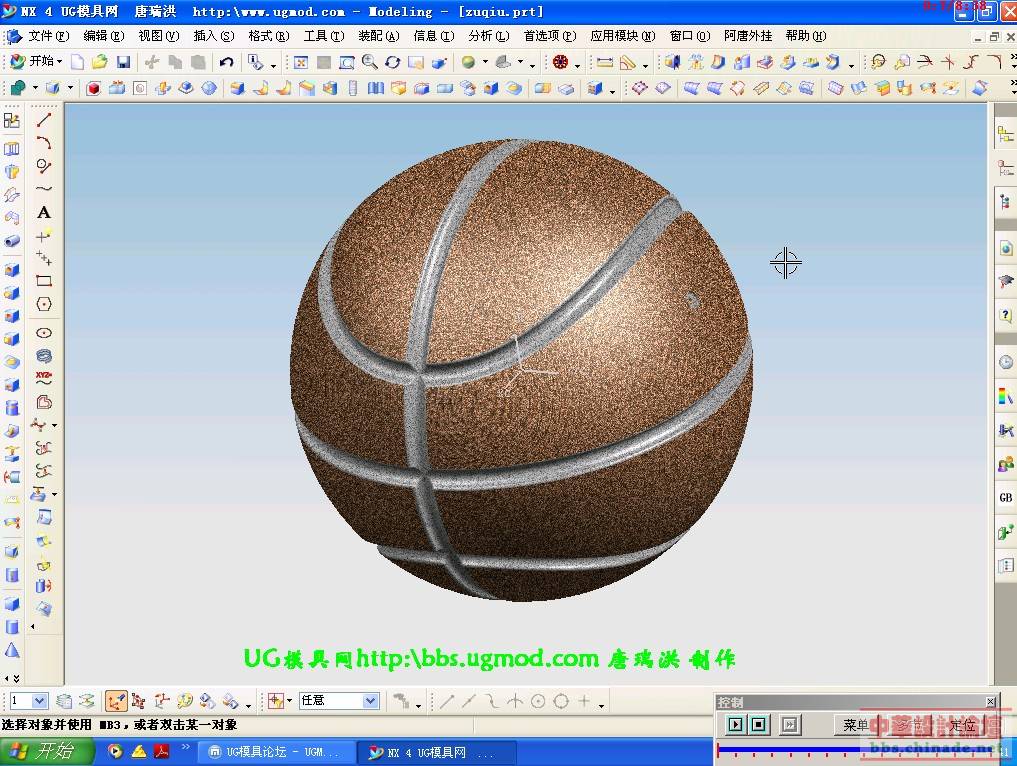Click the Fit view icon in the toolbar
Image resolution: width=1017 pixels, height=766 pixels.
pos(300,62)
